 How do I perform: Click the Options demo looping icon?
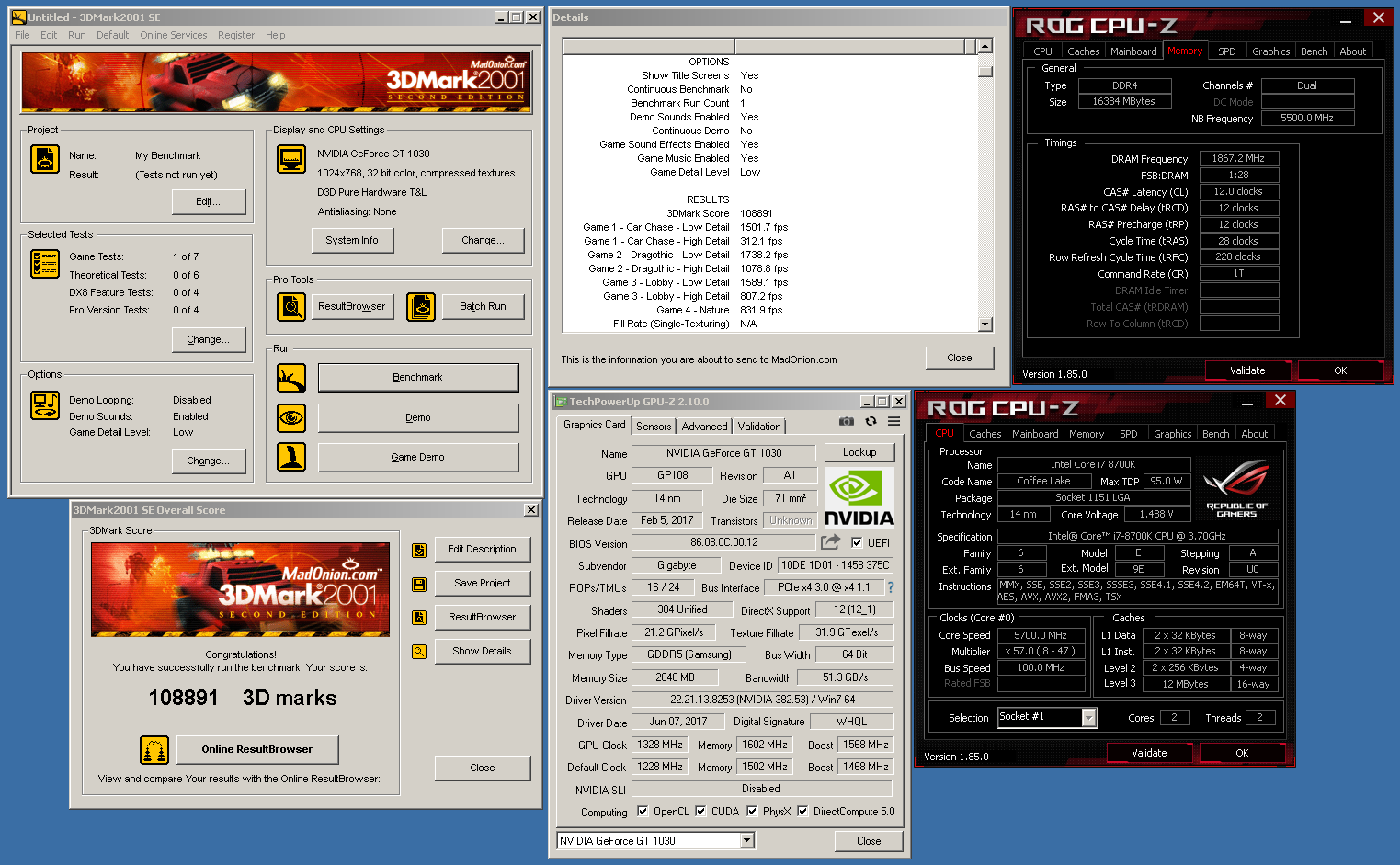pyautogui.click(x=45, y=405)
